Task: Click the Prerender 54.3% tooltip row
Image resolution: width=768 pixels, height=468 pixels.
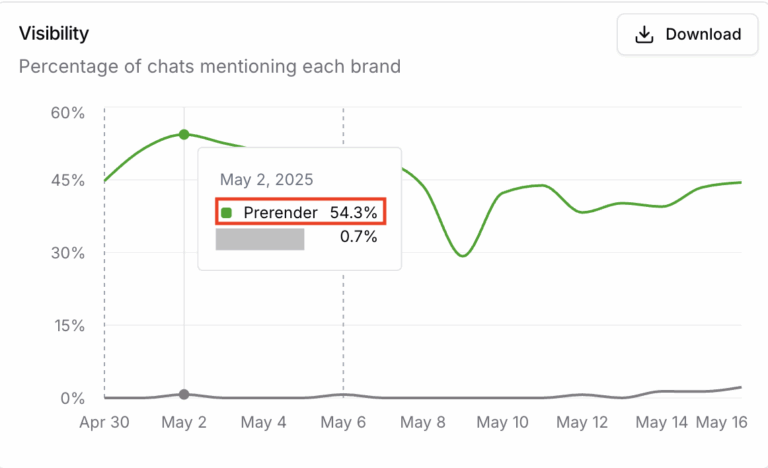Action: pyautogui.click(x=301, y=212)
